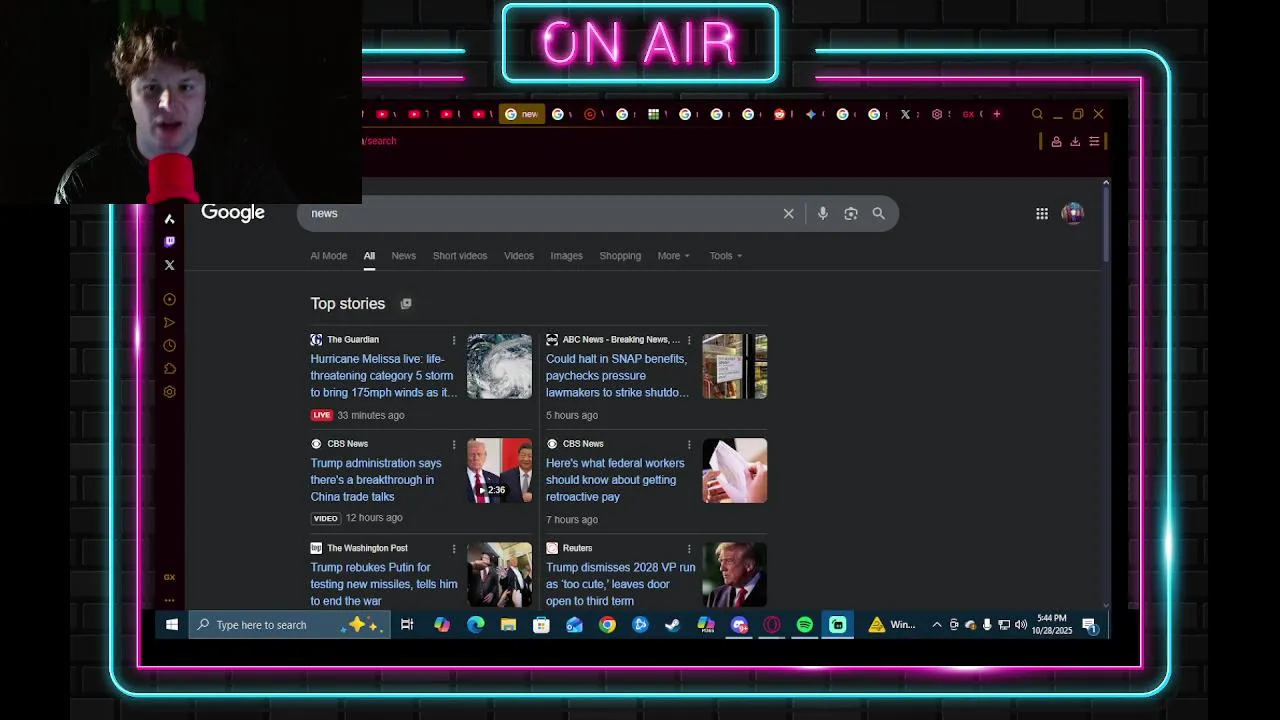Click the profile icon beside downloads
This screenshot has height=720, width=1280.
coord(1056,141)
